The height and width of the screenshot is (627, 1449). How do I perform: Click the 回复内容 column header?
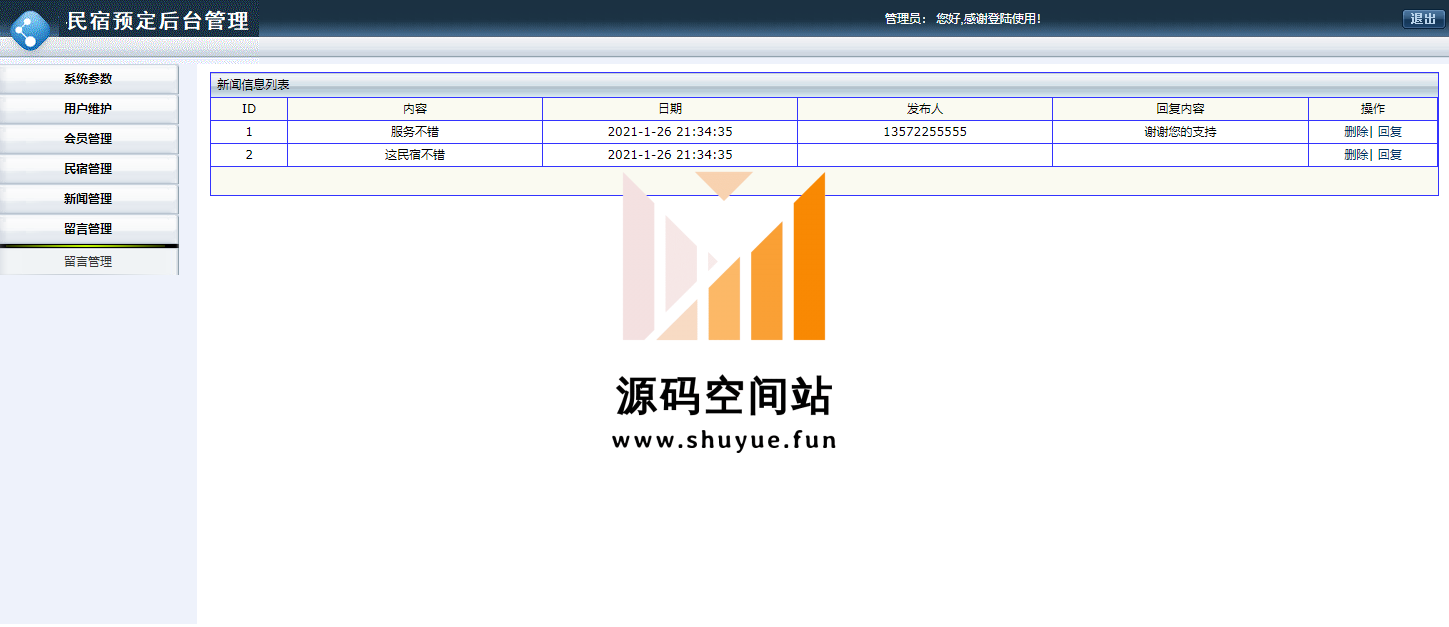[1180, 109]
